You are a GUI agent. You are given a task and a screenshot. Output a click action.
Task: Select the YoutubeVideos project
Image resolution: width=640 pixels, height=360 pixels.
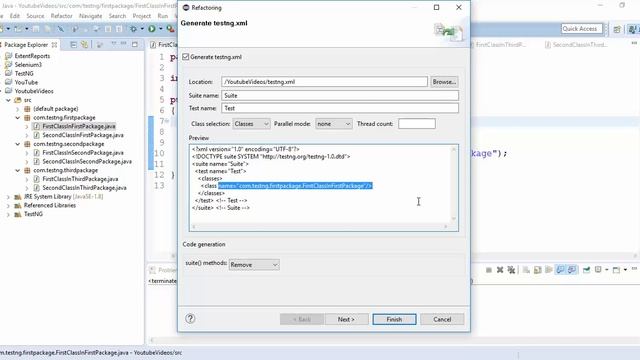tap(34, 91)
